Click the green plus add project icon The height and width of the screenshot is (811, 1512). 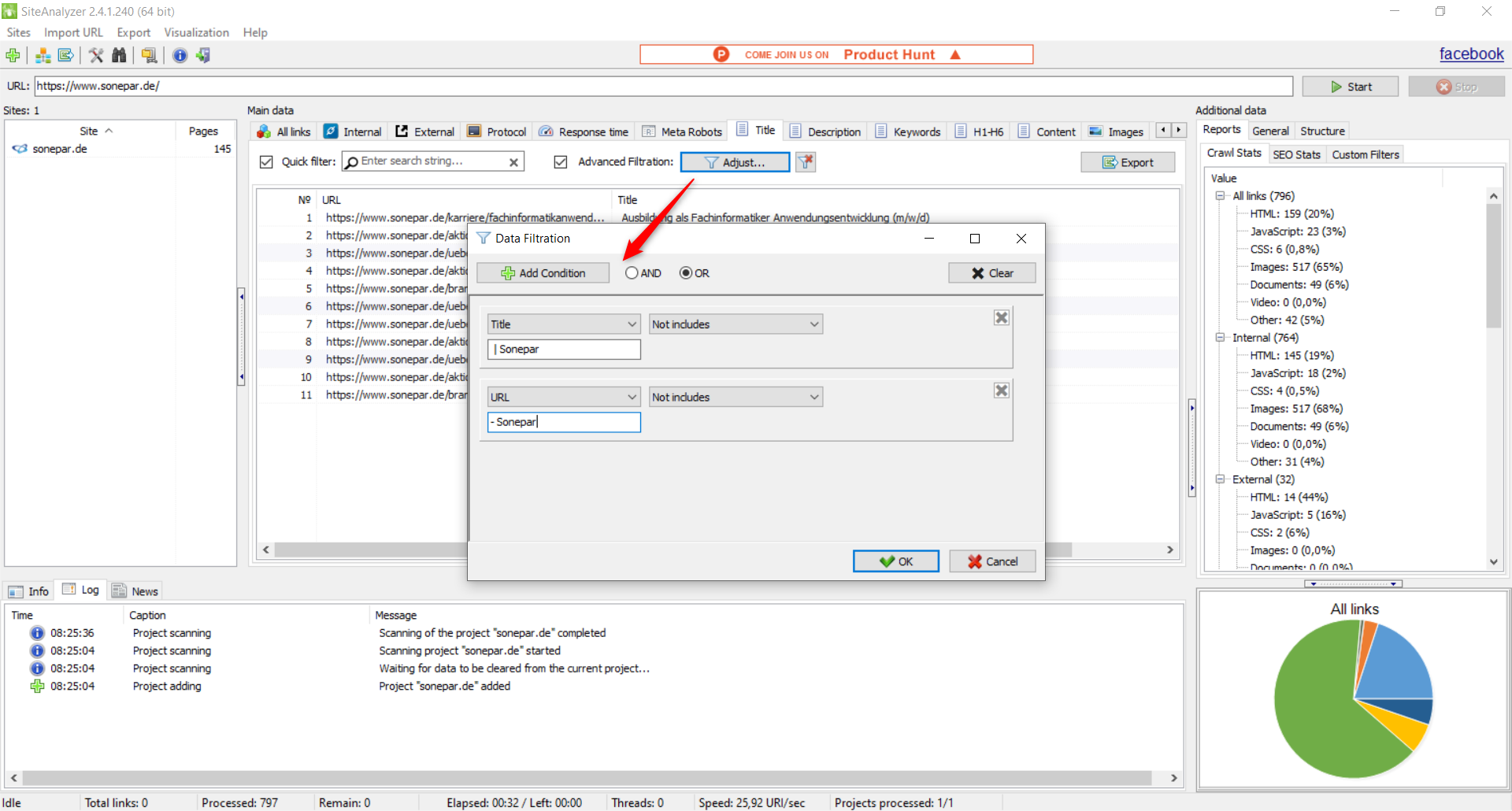13,55
